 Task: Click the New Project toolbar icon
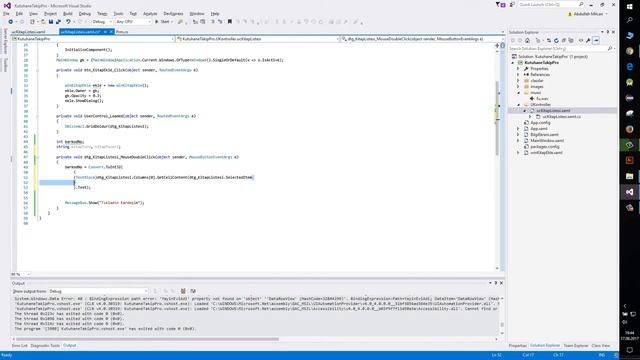32,22
